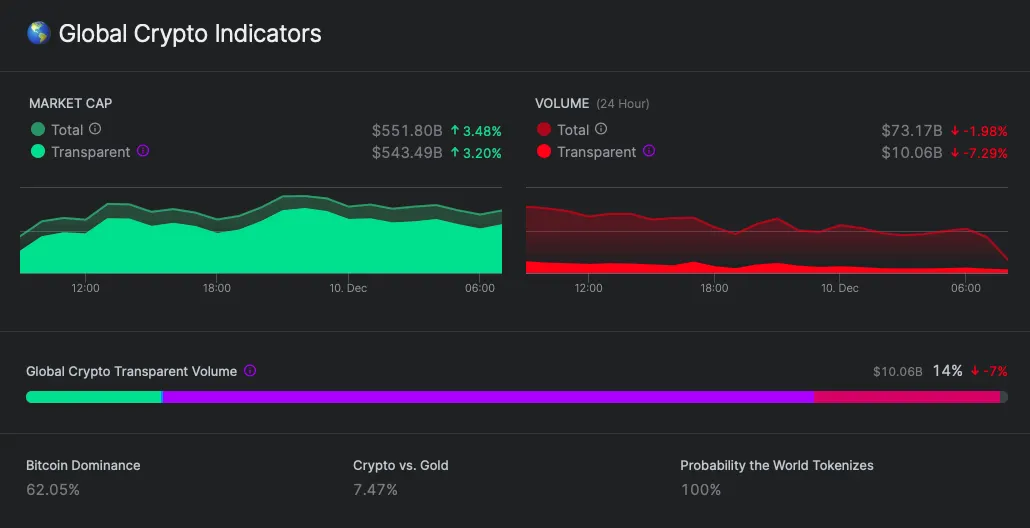Click the globe icon beside Global Crypto Indicators
Image resolution: width=1030 pixels, height=528 pixels.
[39, 33]
